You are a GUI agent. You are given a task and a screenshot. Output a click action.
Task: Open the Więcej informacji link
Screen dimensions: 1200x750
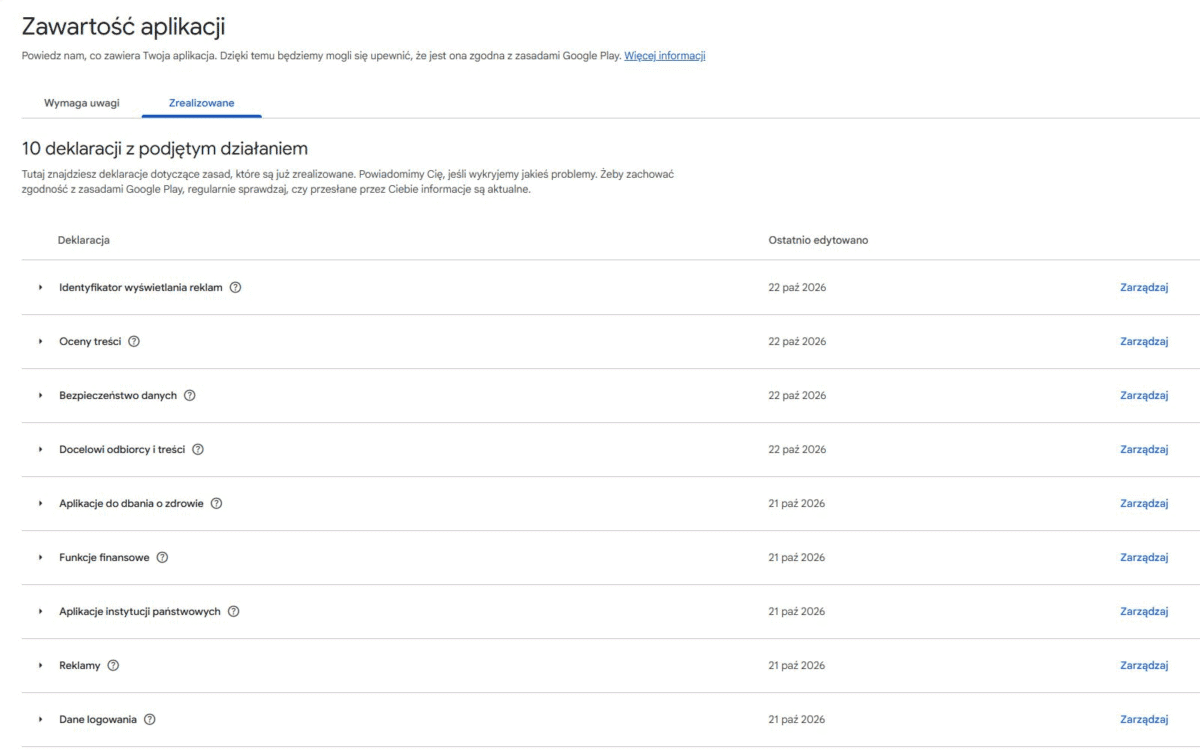click(665, 56)
